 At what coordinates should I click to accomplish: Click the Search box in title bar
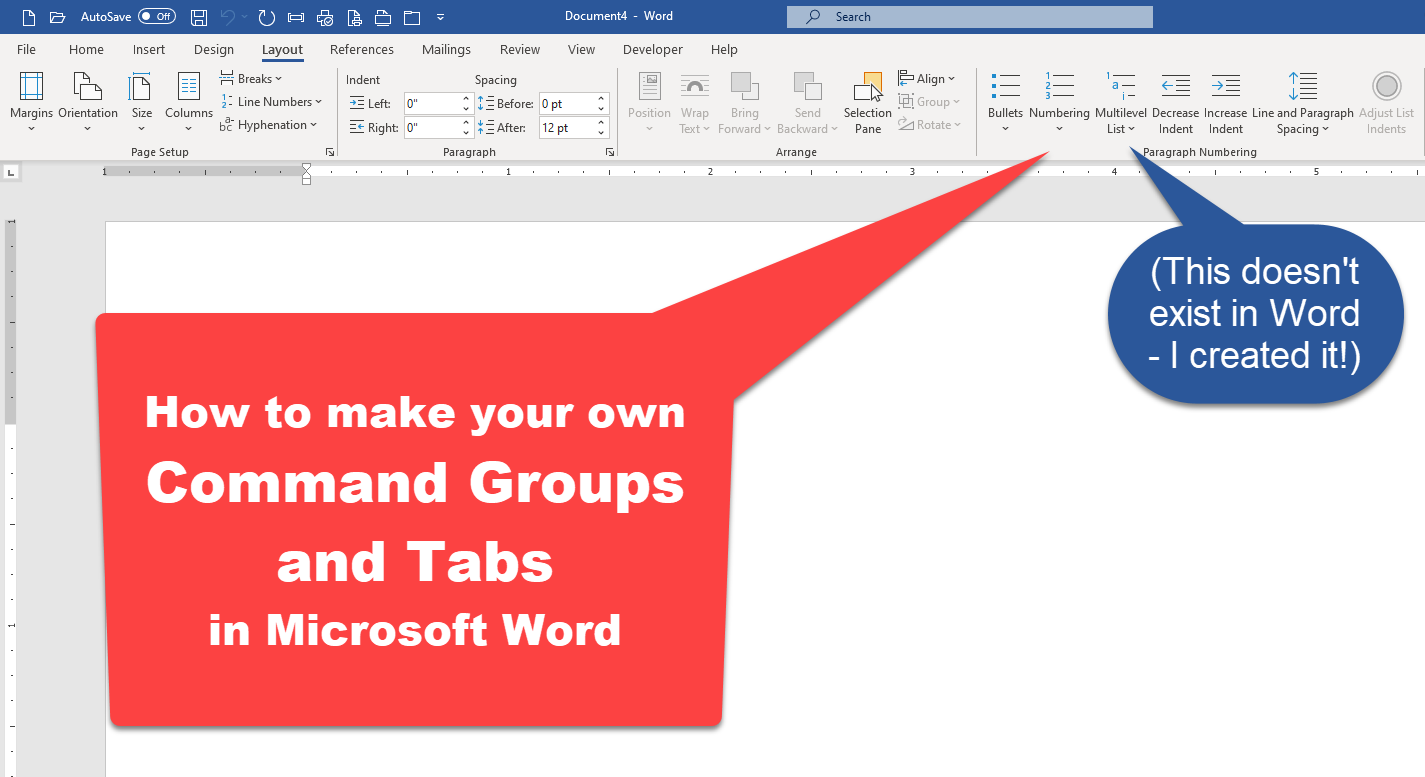[x=969, y=17]
